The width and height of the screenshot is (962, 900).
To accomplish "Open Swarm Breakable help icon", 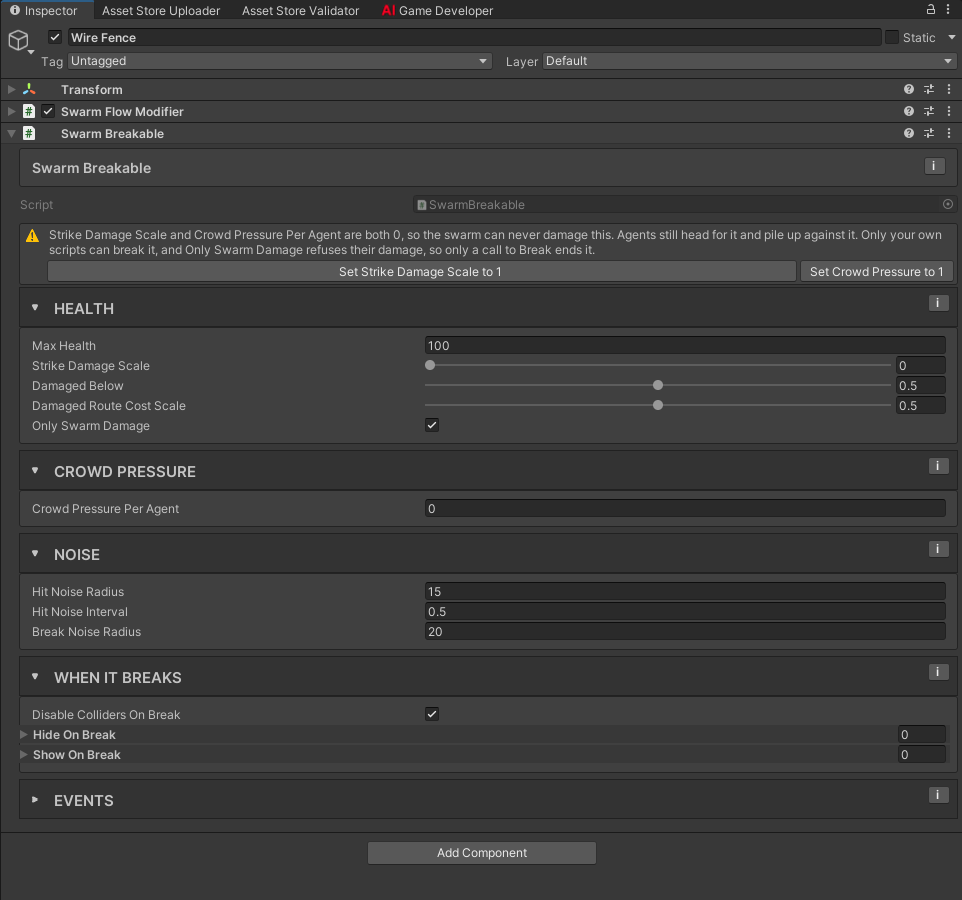I will coord(909,133).
